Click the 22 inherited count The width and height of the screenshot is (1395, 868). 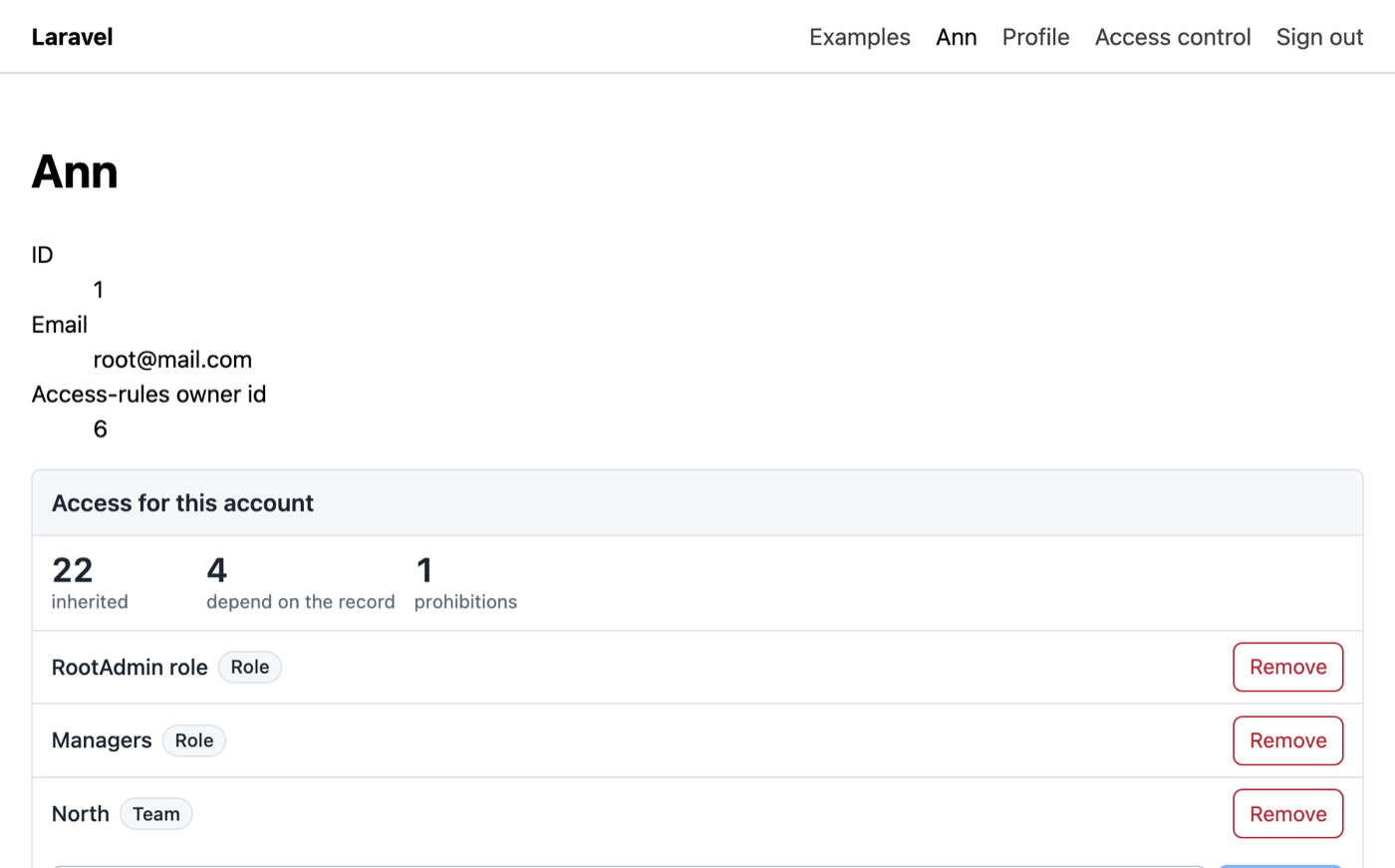90,583
